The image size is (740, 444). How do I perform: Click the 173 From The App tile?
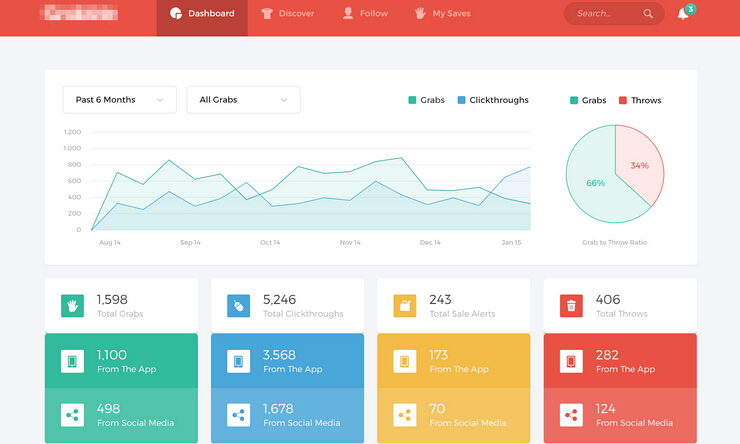[x=454, y=361]
